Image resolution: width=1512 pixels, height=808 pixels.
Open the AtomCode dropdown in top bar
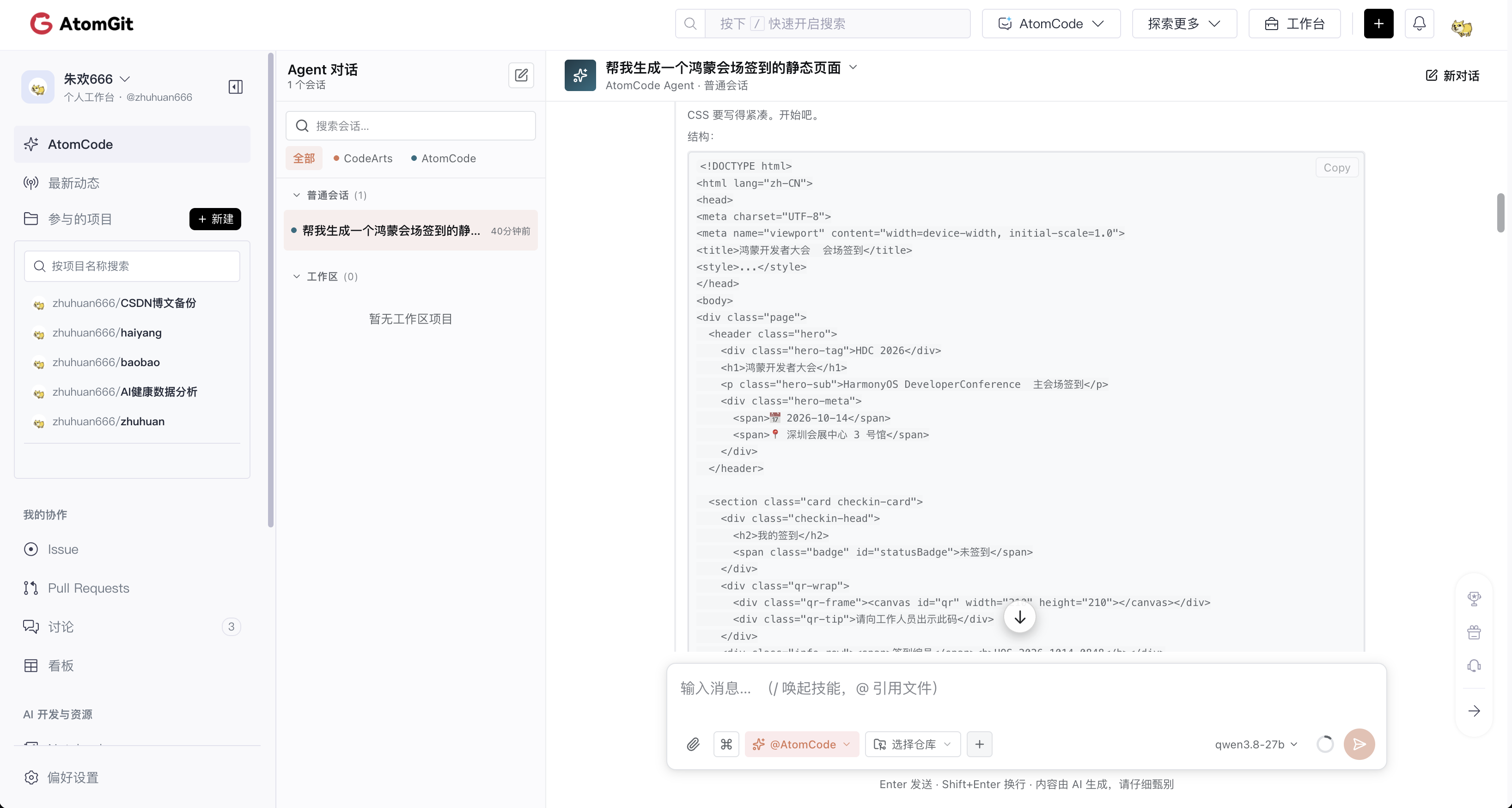click(x=1051, y=24)
